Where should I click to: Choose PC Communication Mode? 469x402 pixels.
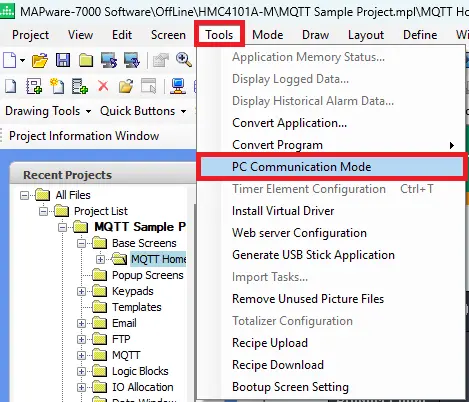point(331,167)
